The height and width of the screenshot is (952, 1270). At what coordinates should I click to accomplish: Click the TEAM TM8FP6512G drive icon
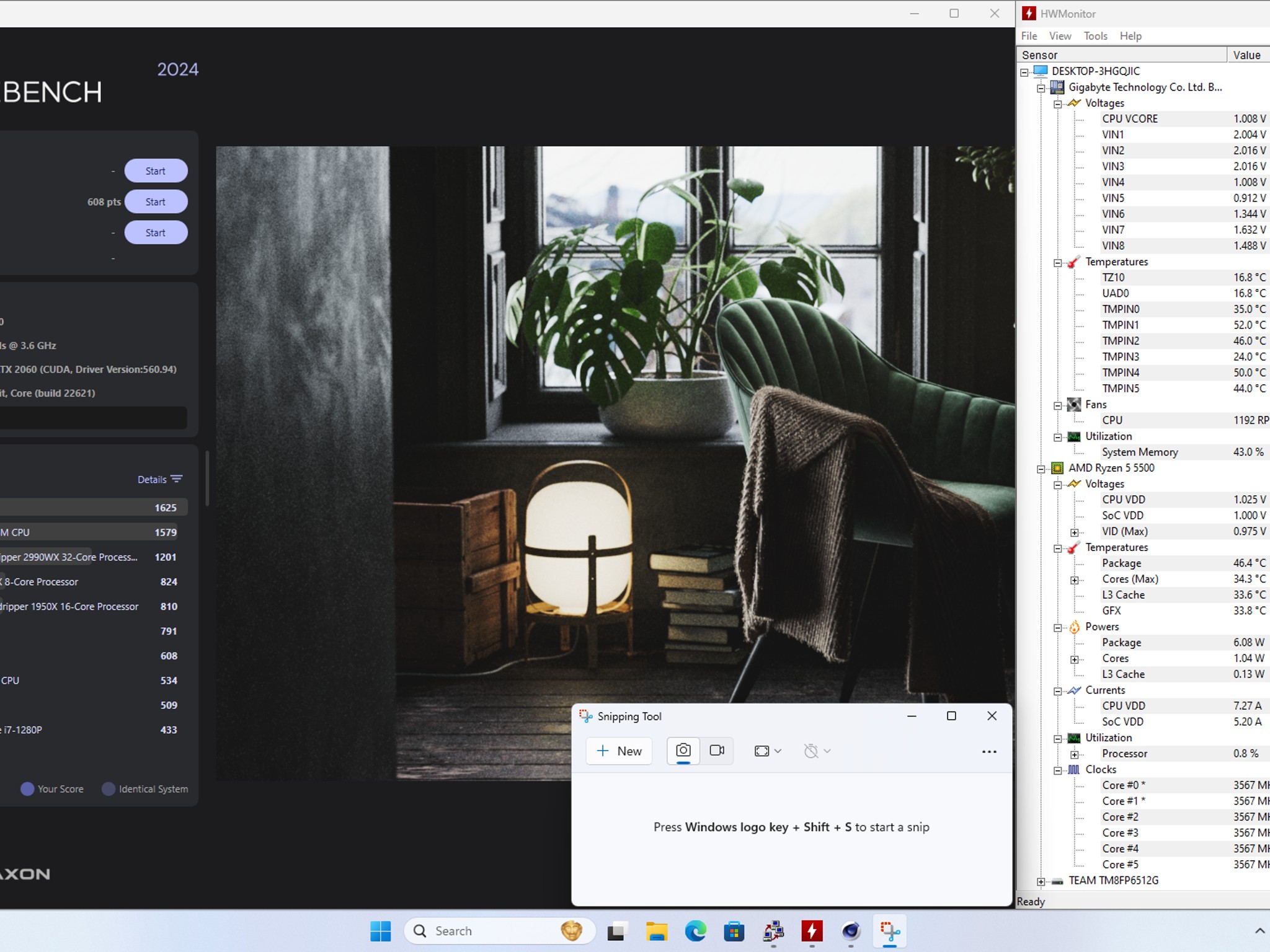pos(1058,881)
